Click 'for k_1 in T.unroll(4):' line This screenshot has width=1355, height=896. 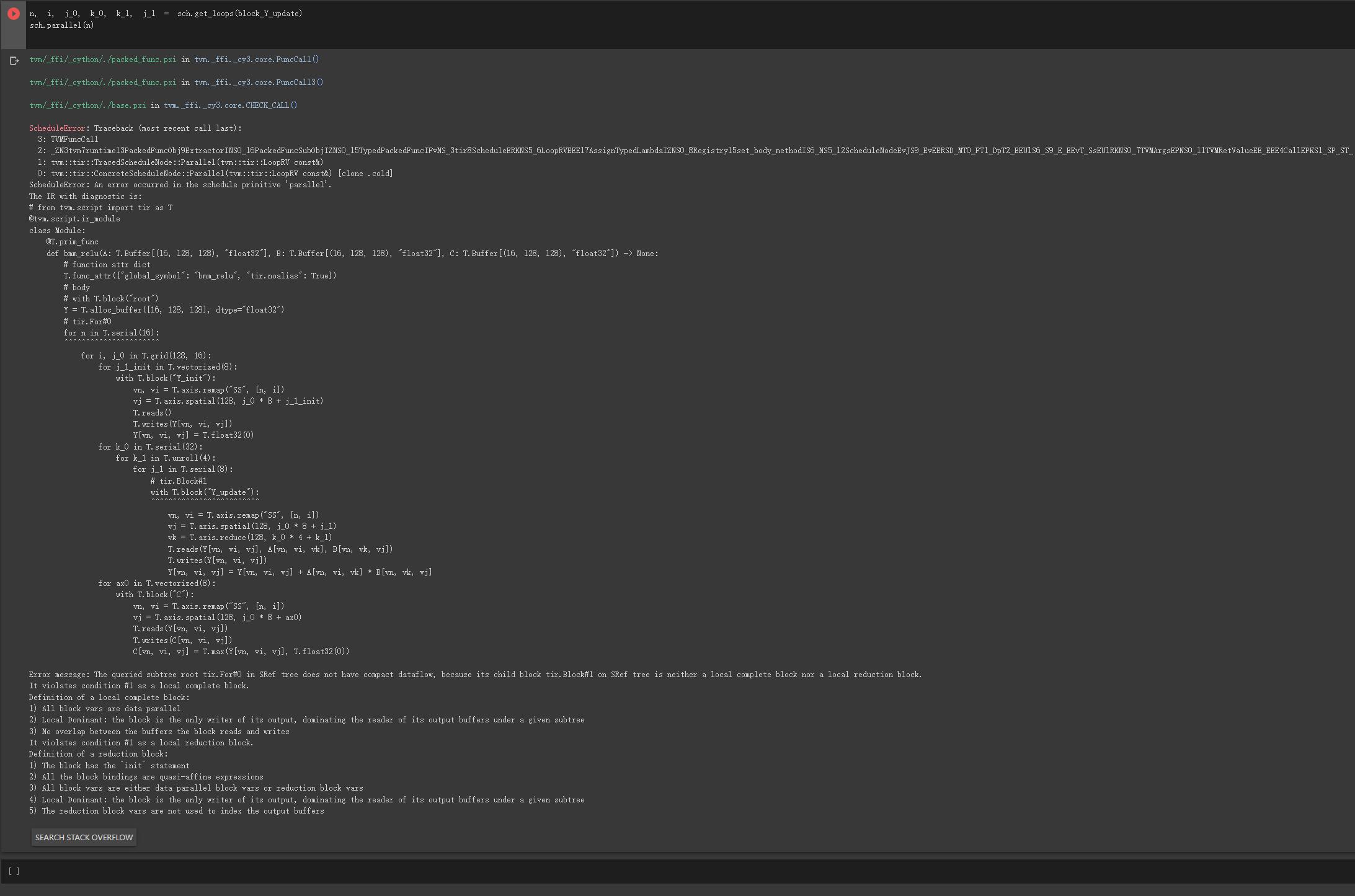[166, 458]
